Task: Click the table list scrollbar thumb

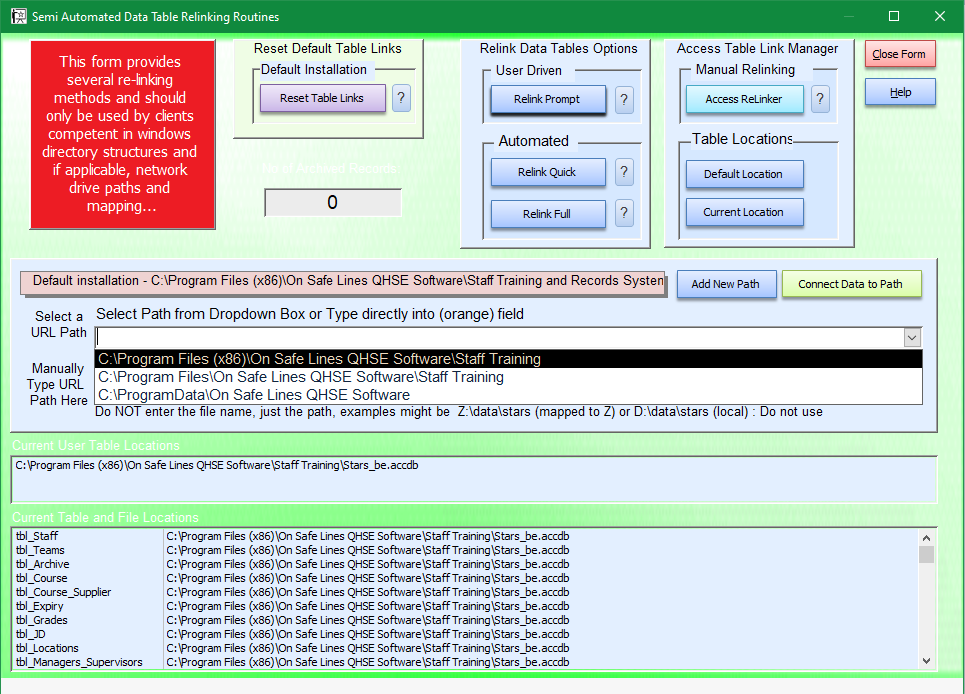Action: point(926,554)
